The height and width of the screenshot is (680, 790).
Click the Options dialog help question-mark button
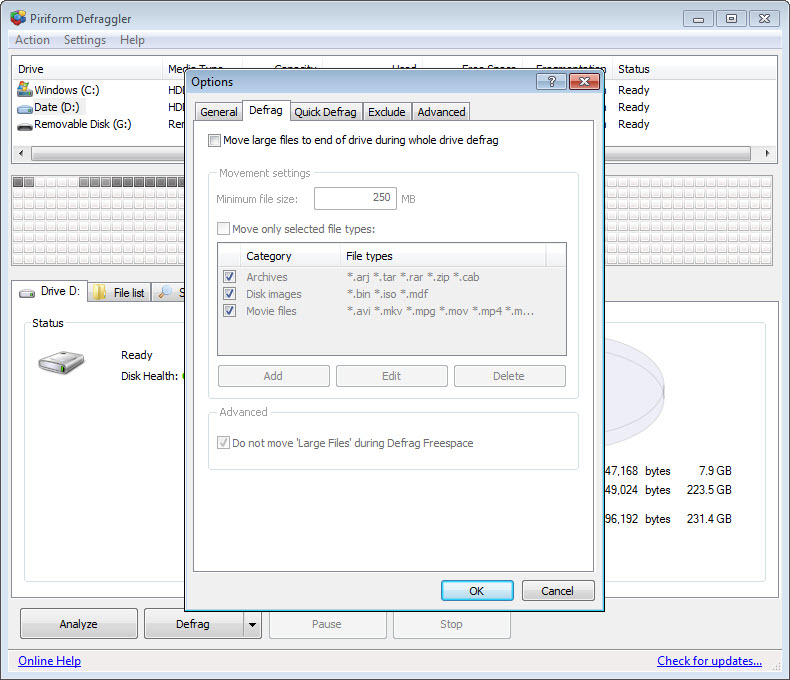551,82
